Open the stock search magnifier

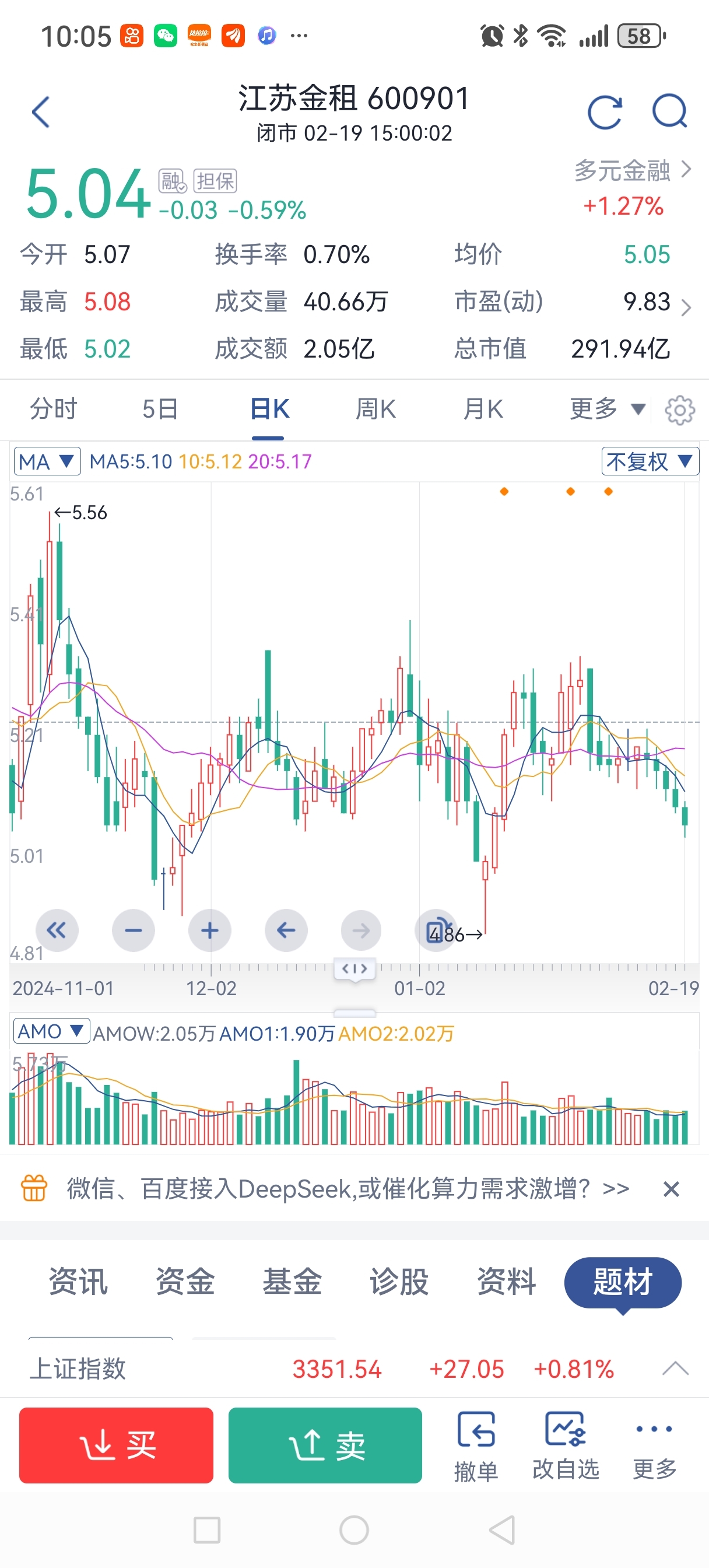coord(669,111)
